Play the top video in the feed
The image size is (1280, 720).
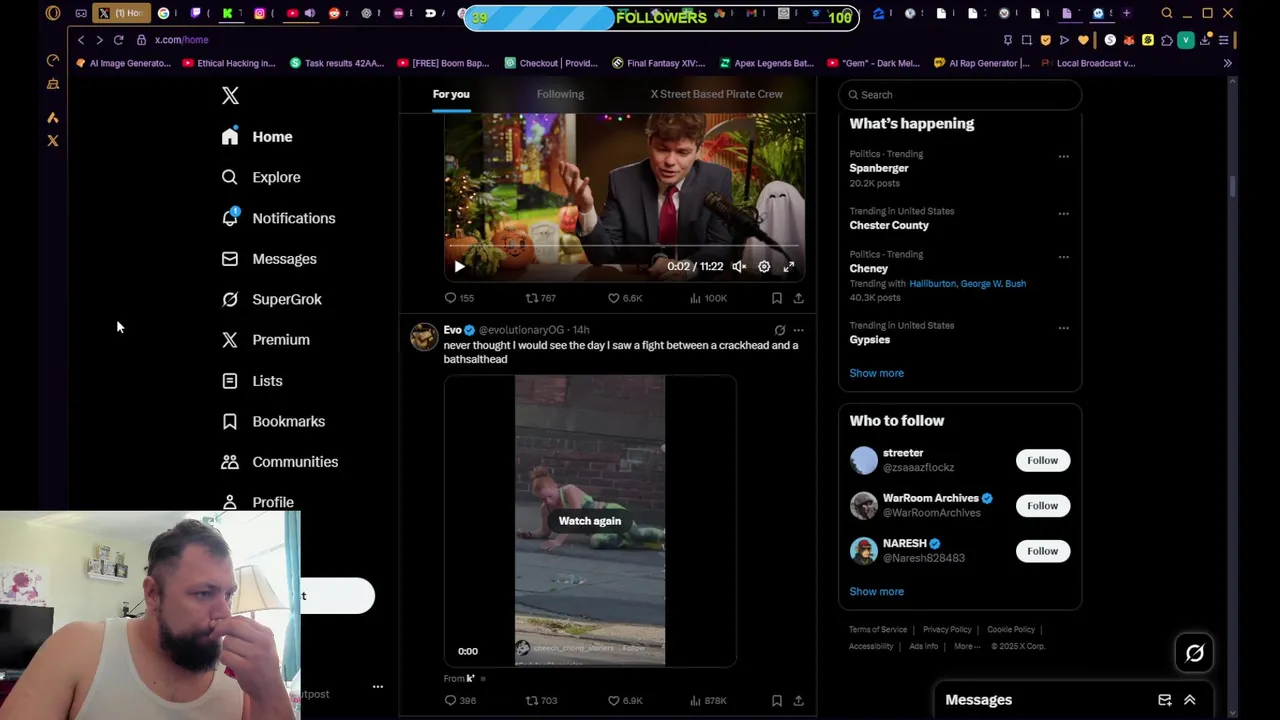459,266
